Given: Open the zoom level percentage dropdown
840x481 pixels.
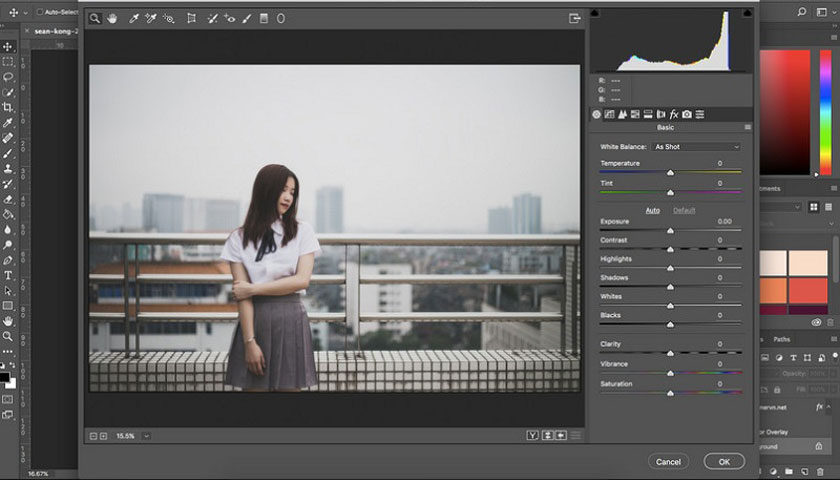Looking at the screenshot, I should (147, 436).
